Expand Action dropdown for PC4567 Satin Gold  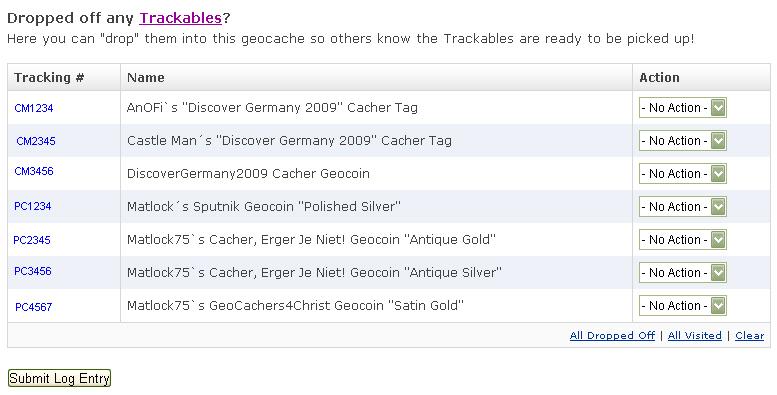pos(682,306)
